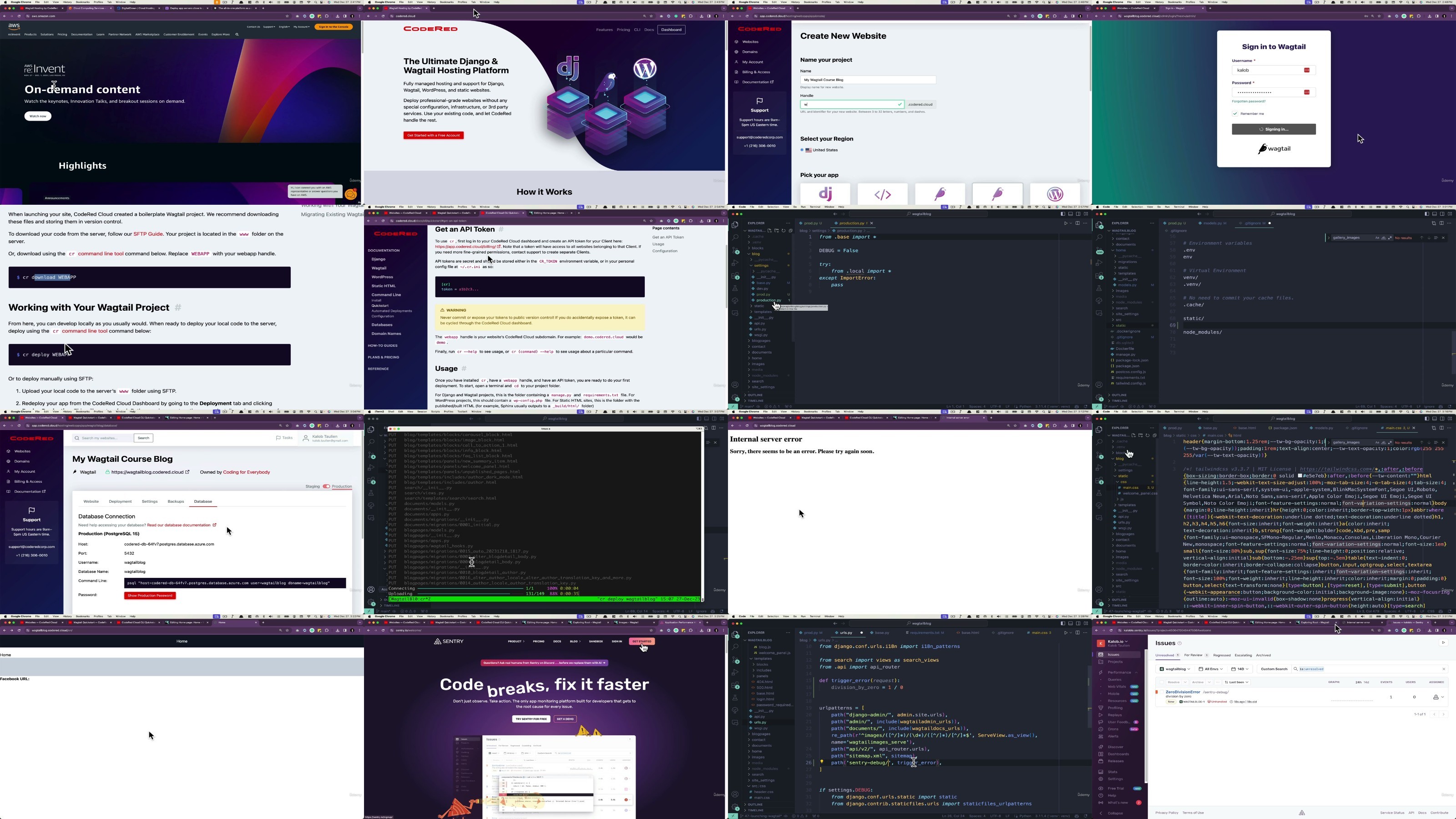Flip the Staging/Production toggle switch
1456x819 pixels.
[326, 487]
